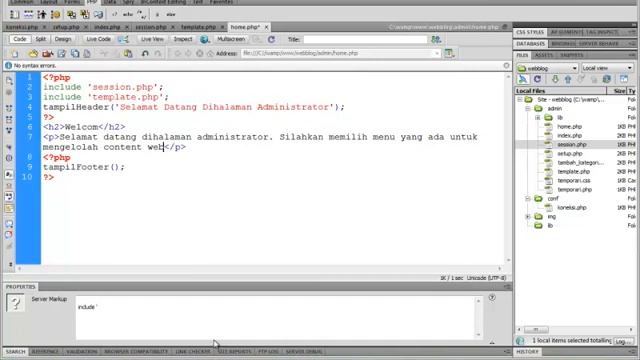Select koneksi.php in the conf folder
The width and height of the screenshot is (640, 360).
[x=572, y=207]
